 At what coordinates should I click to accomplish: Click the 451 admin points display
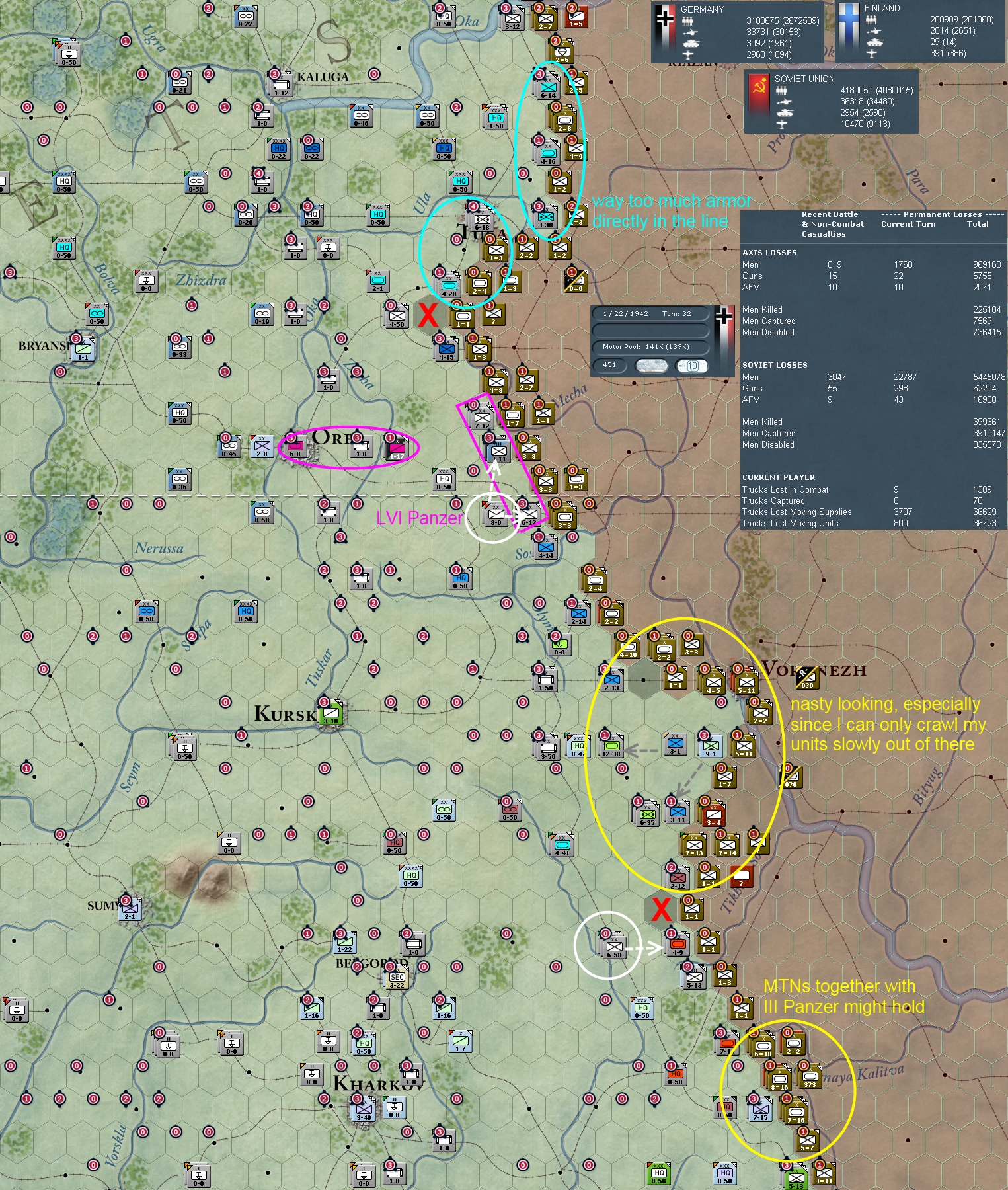[609, 365]
